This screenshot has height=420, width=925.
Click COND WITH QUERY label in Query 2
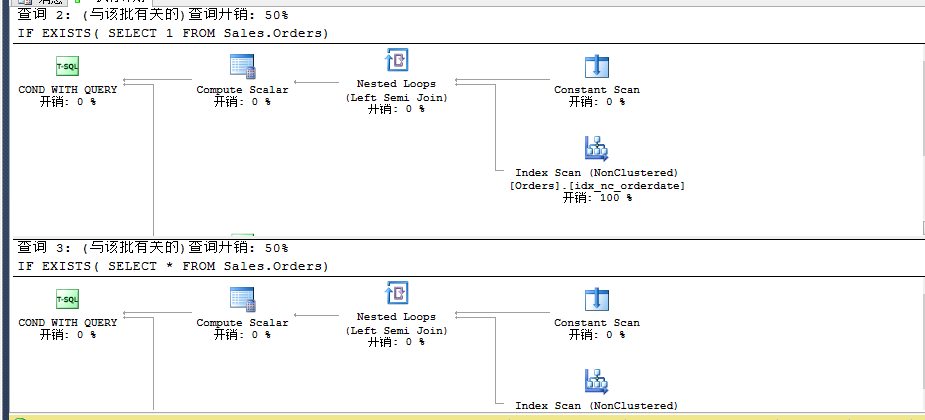pyautogui.click(x=68, y=90)
